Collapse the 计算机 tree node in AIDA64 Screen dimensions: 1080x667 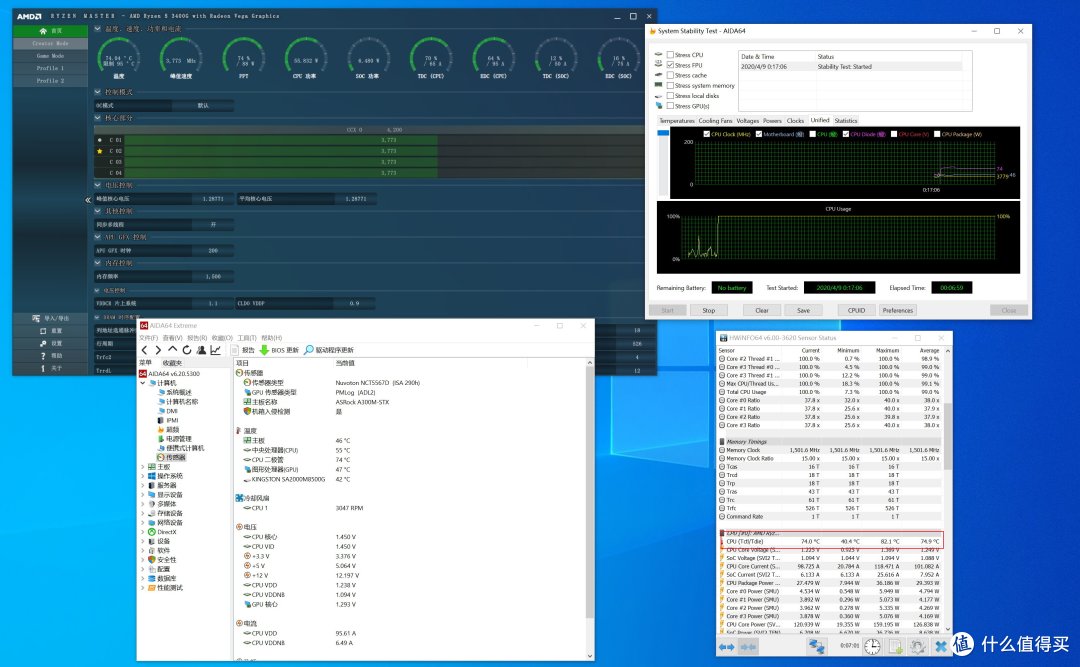click(x=143, y=383)
